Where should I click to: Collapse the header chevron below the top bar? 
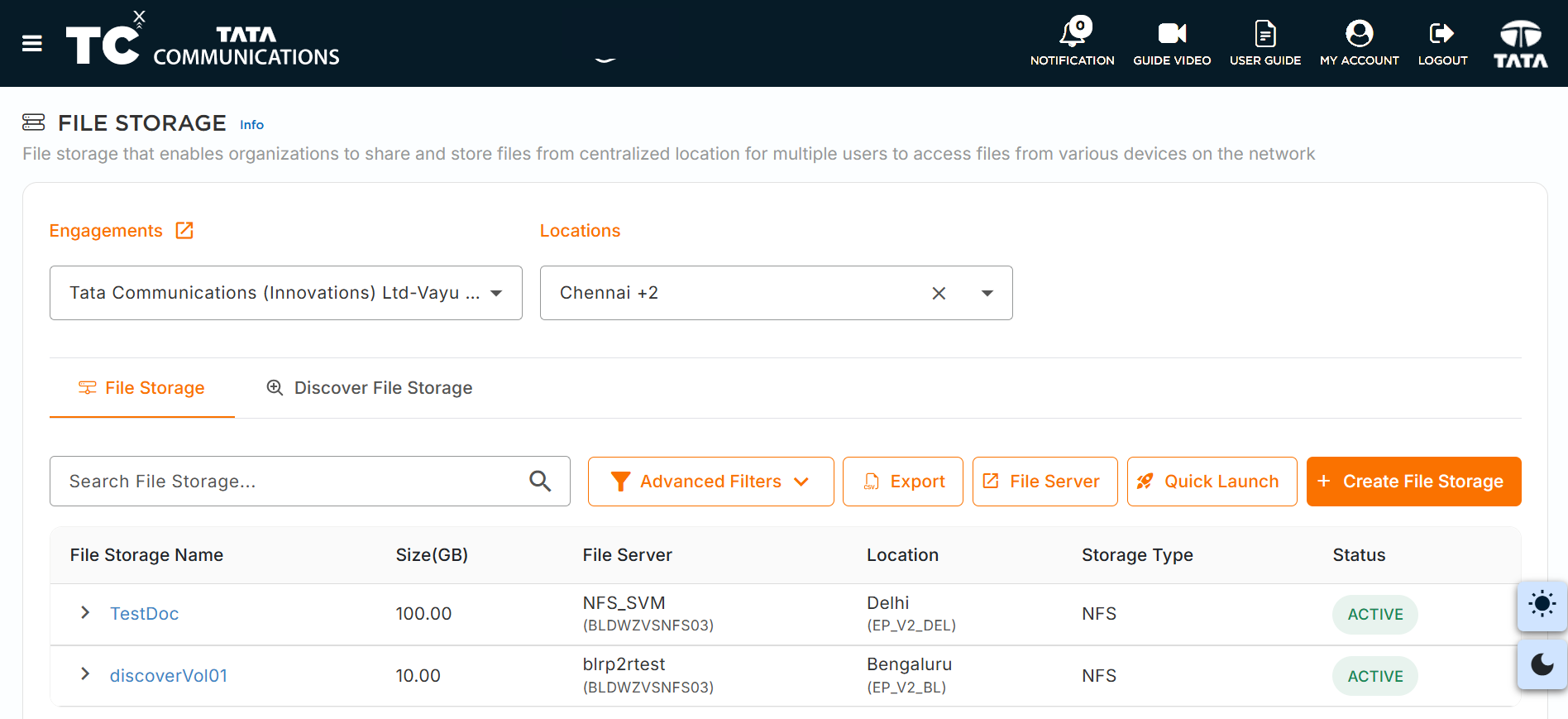tap(605, 60)
